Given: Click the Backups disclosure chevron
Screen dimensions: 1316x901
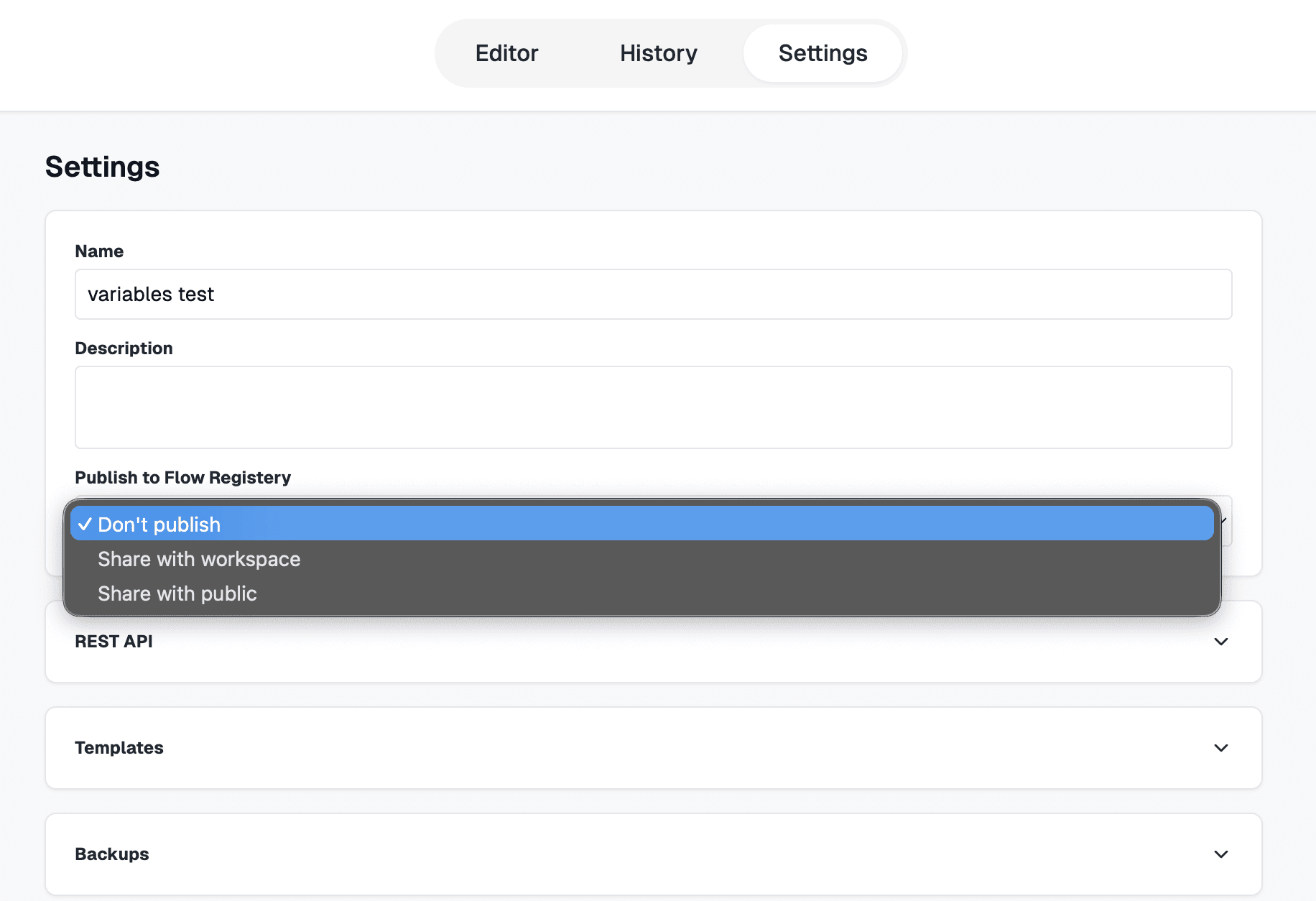Looking at the screenshot, I should pos(1221,854).
